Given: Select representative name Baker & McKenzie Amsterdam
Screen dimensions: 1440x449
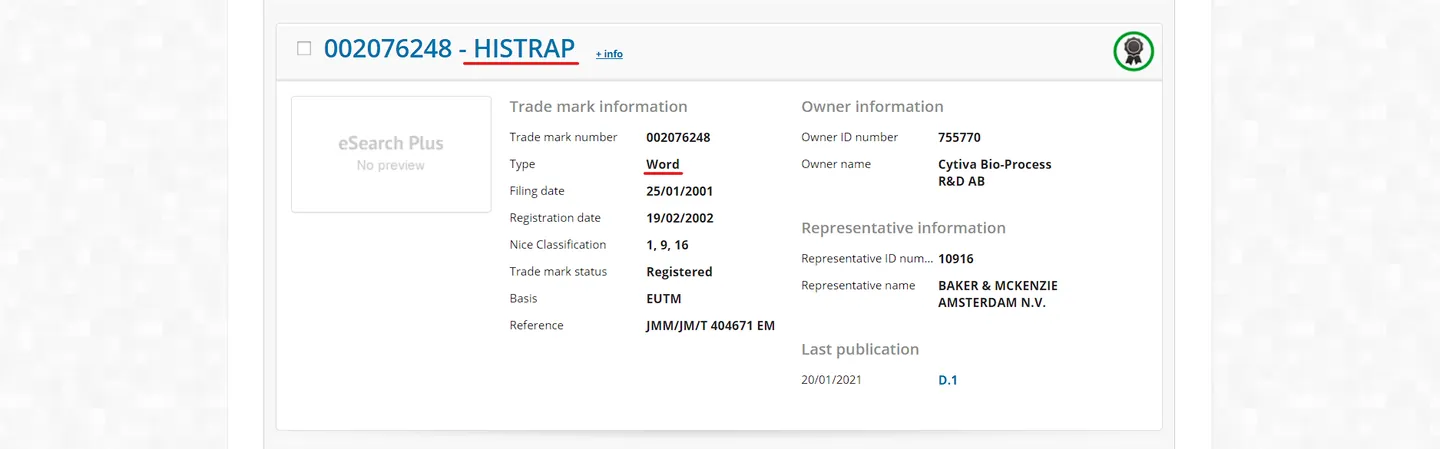Looking at the screenshot, I should pos(998,294).
